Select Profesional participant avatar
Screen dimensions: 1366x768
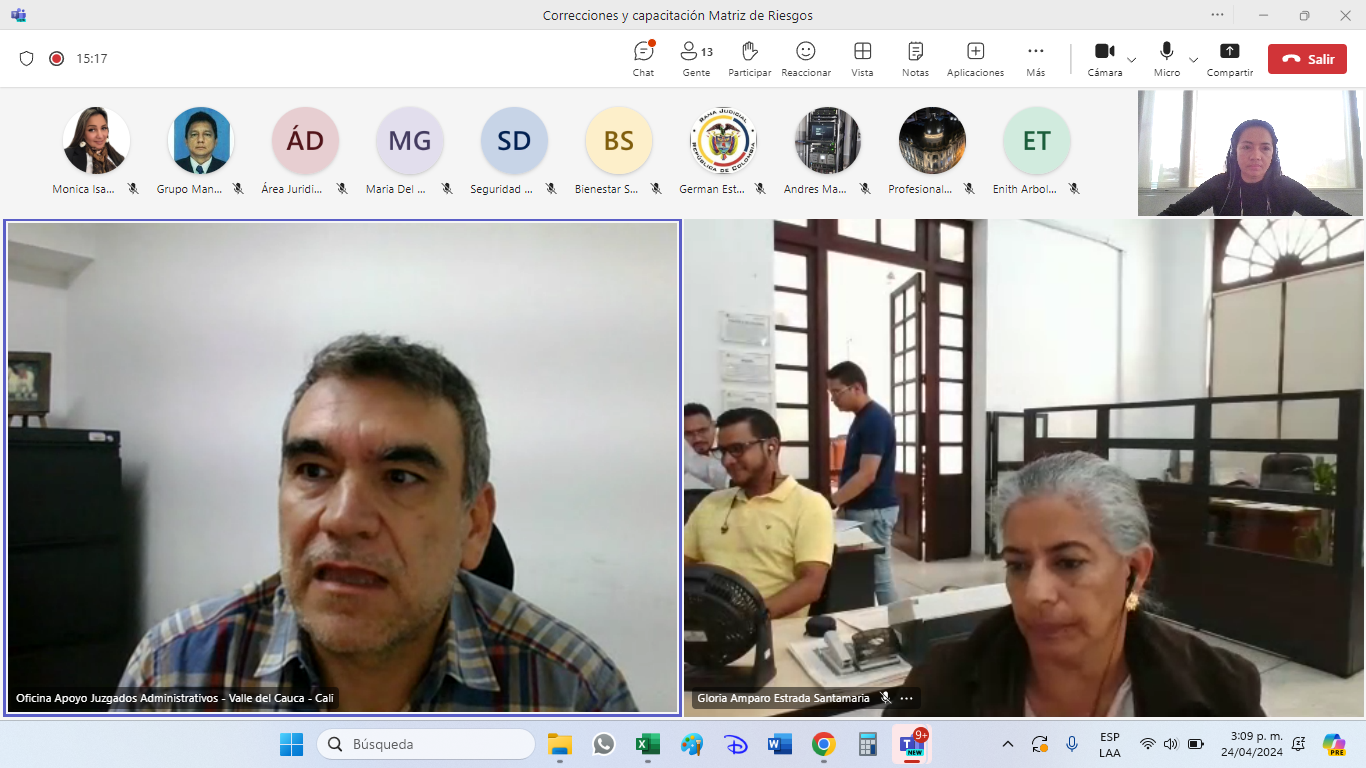[x=932, y=141]
